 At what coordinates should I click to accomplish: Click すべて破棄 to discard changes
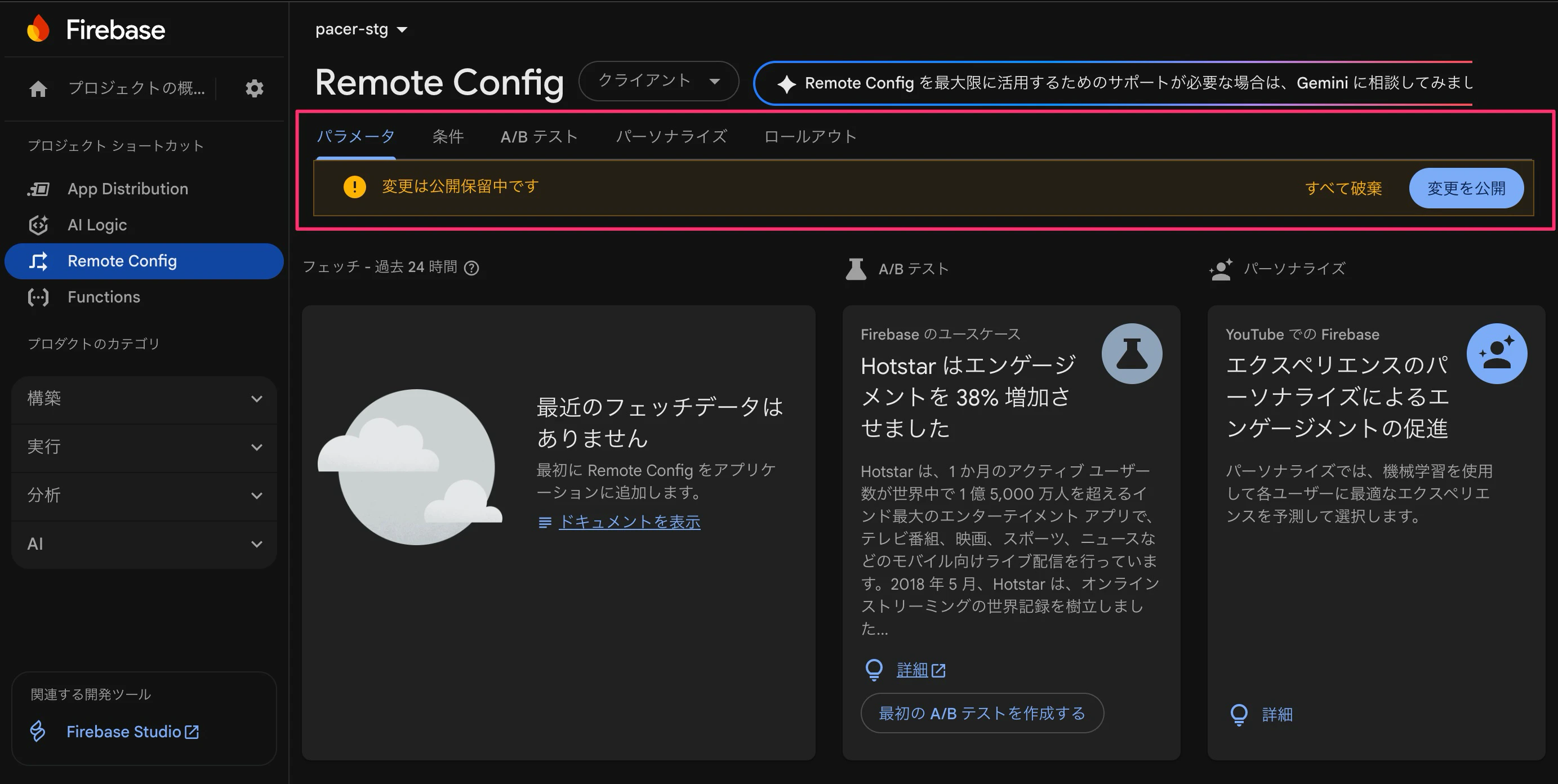click(1343, 188)
